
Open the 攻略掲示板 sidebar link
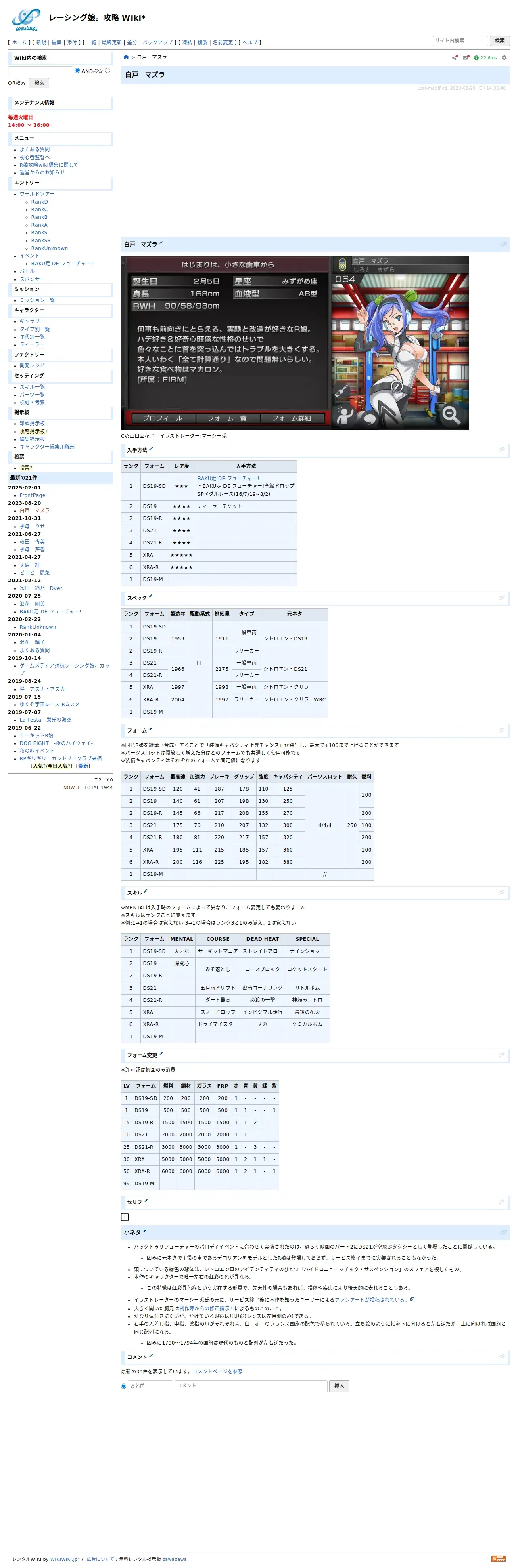tap(31, 432)
